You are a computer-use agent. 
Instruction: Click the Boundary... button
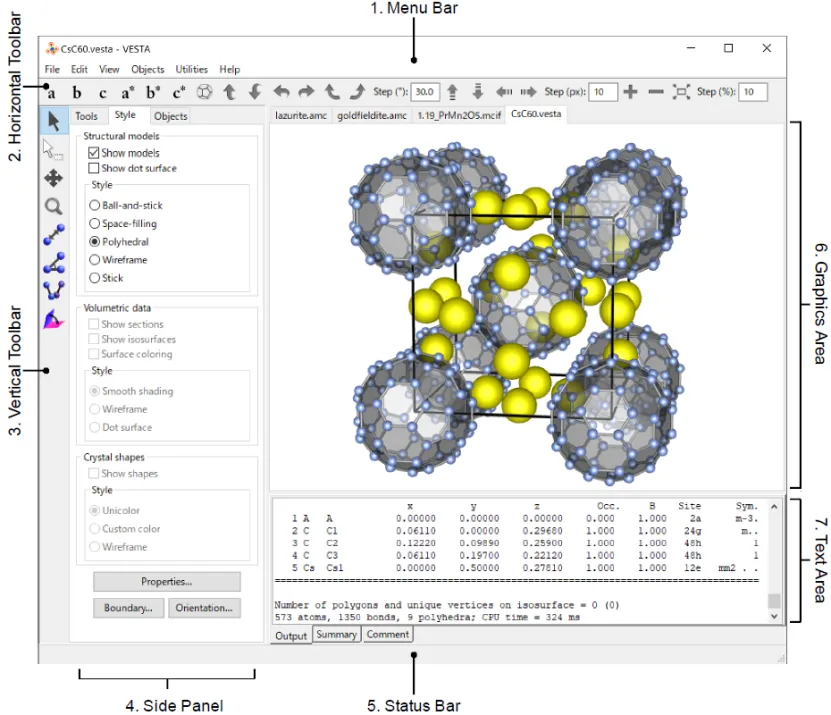128,608
